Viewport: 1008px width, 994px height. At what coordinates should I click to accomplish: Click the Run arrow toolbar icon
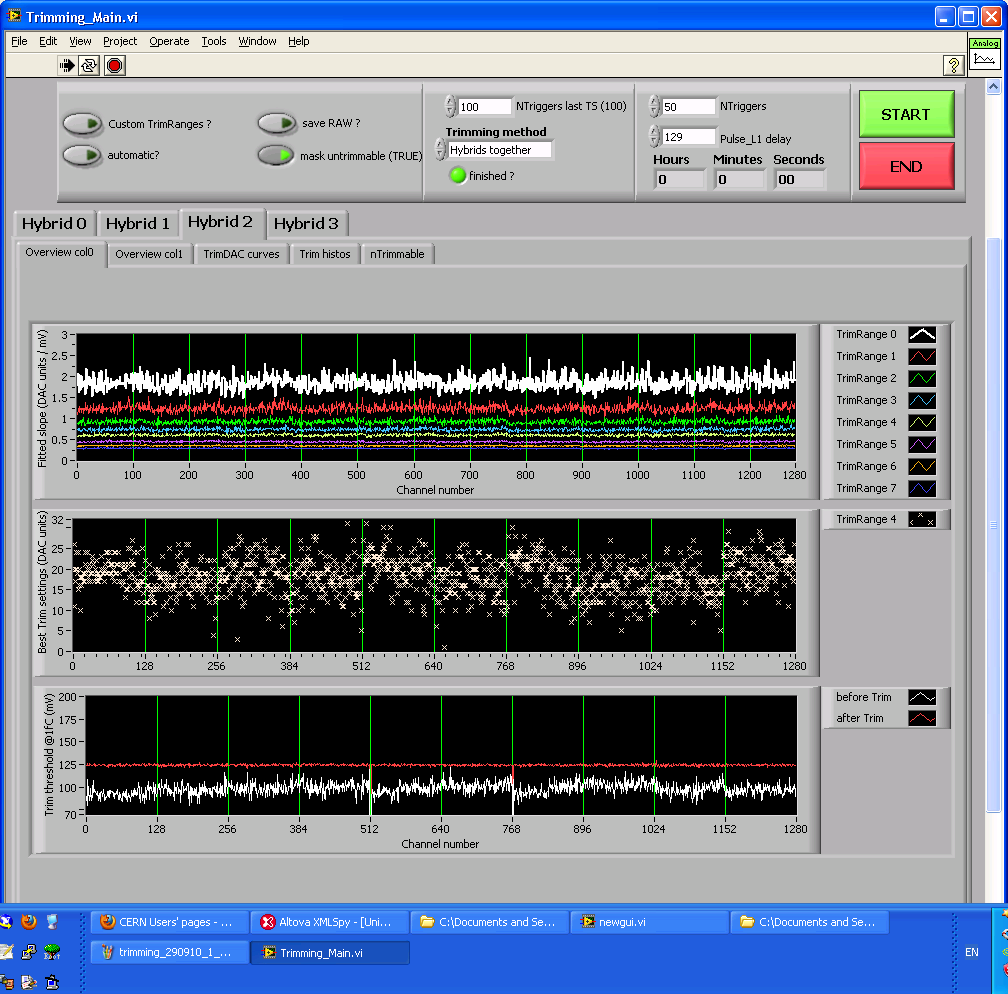[x=67, y=65]
